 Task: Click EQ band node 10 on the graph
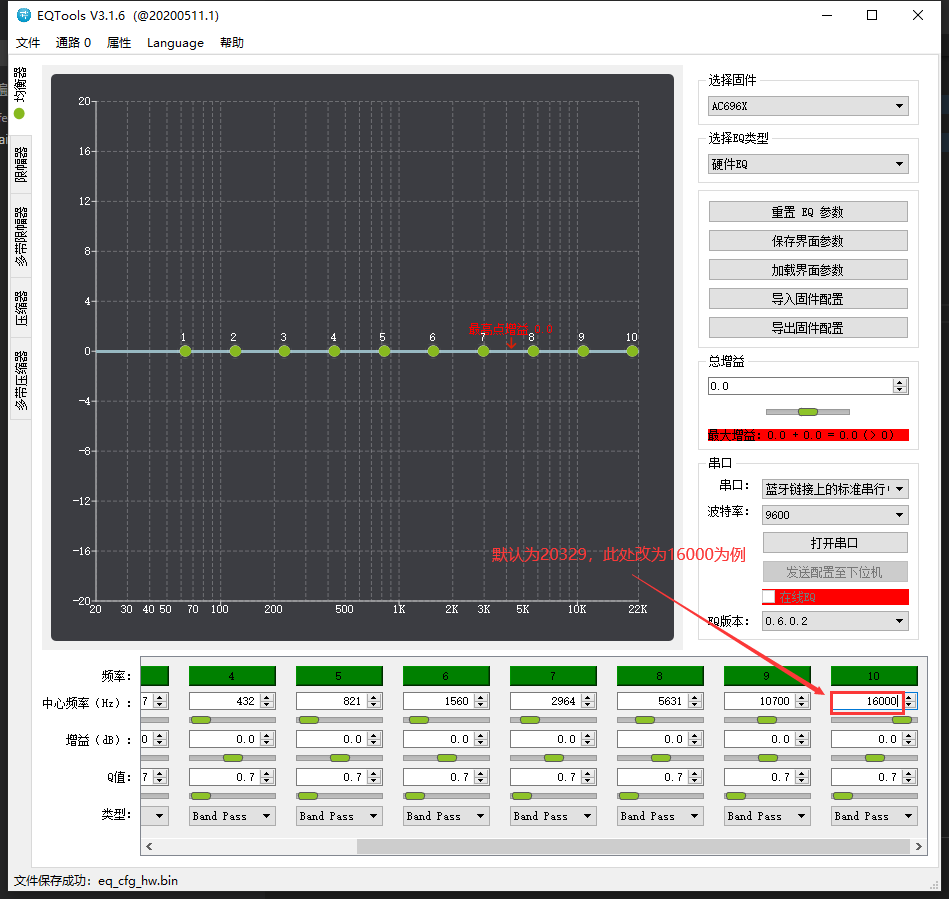point(632,351)
